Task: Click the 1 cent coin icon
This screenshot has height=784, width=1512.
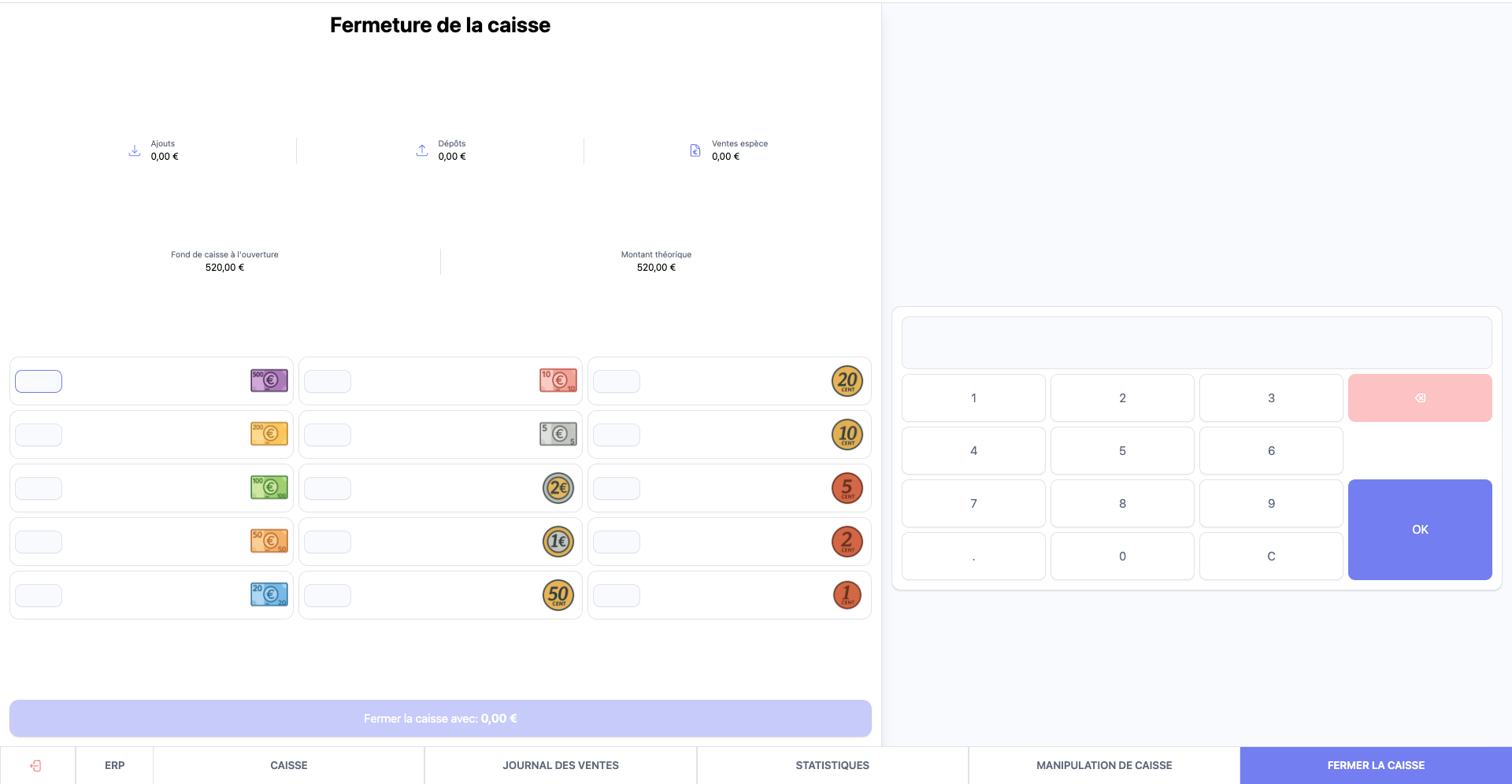Action: point(847,595)
